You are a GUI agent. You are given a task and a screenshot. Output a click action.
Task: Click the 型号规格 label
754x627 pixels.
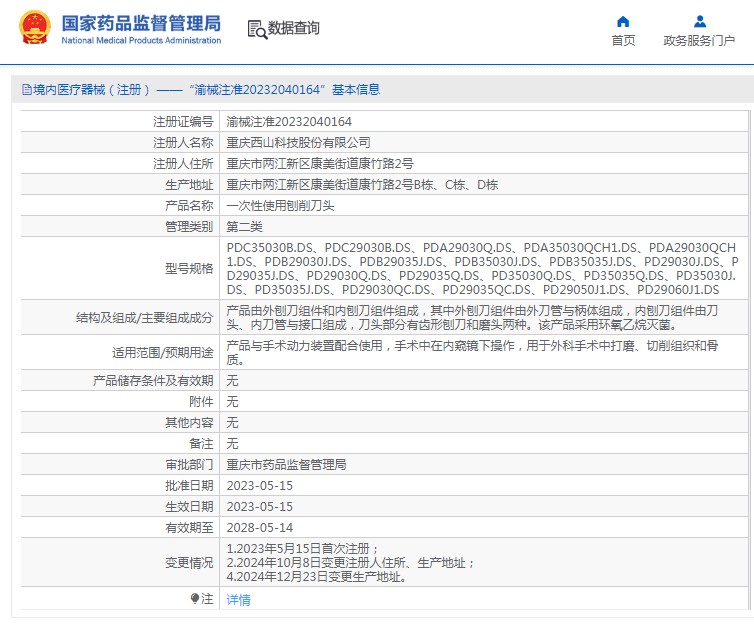(x=189, y=269)
